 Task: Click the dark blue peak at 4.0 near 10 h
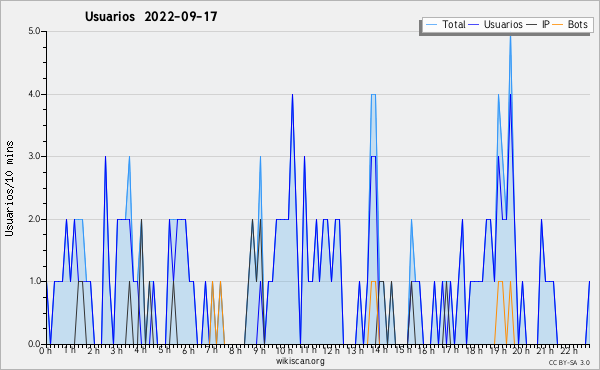(292, 96)
